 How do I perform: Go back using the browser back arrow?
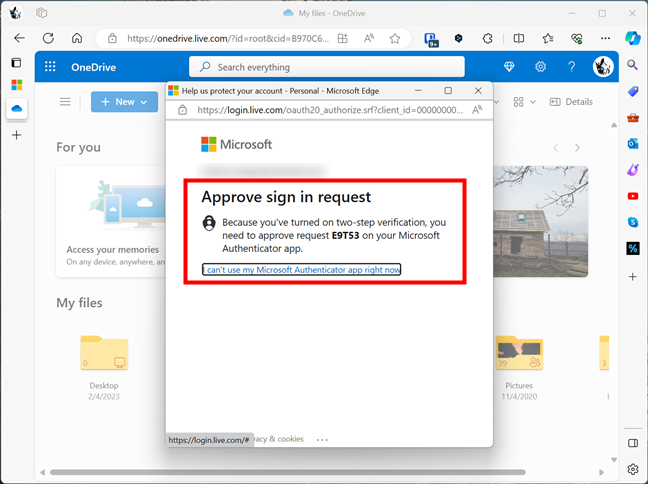pos(19,38)
